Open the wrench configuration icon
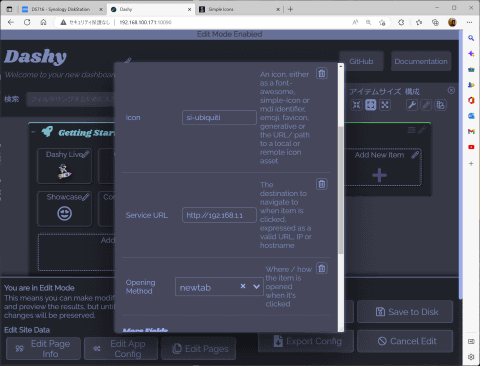 click(412, 105)
